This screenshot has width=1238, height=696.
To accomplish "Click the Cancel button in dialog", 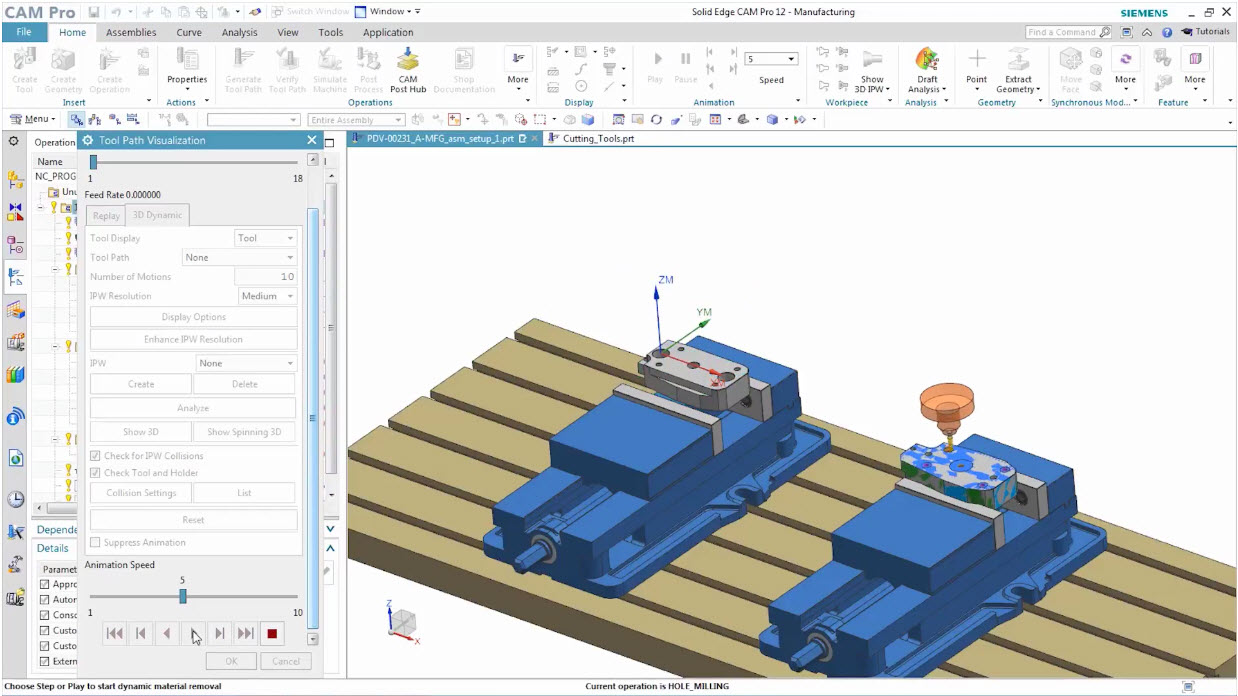I will [x=286, y=661].
